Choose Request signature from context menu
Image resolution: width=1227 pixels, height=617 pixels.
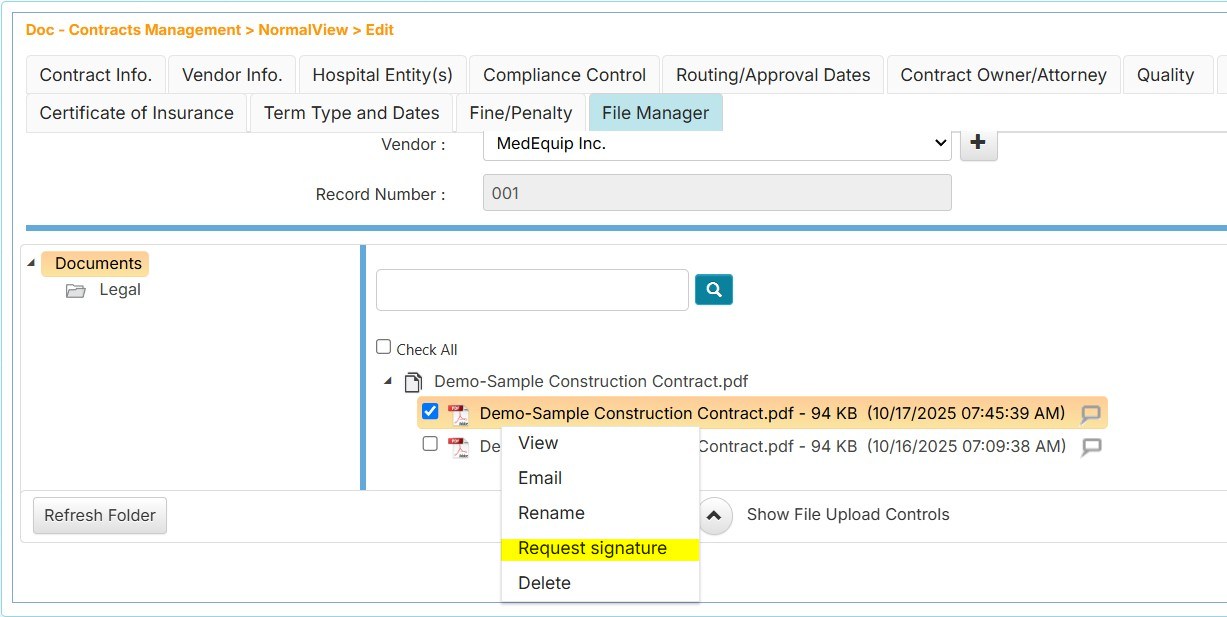[592, 548]
